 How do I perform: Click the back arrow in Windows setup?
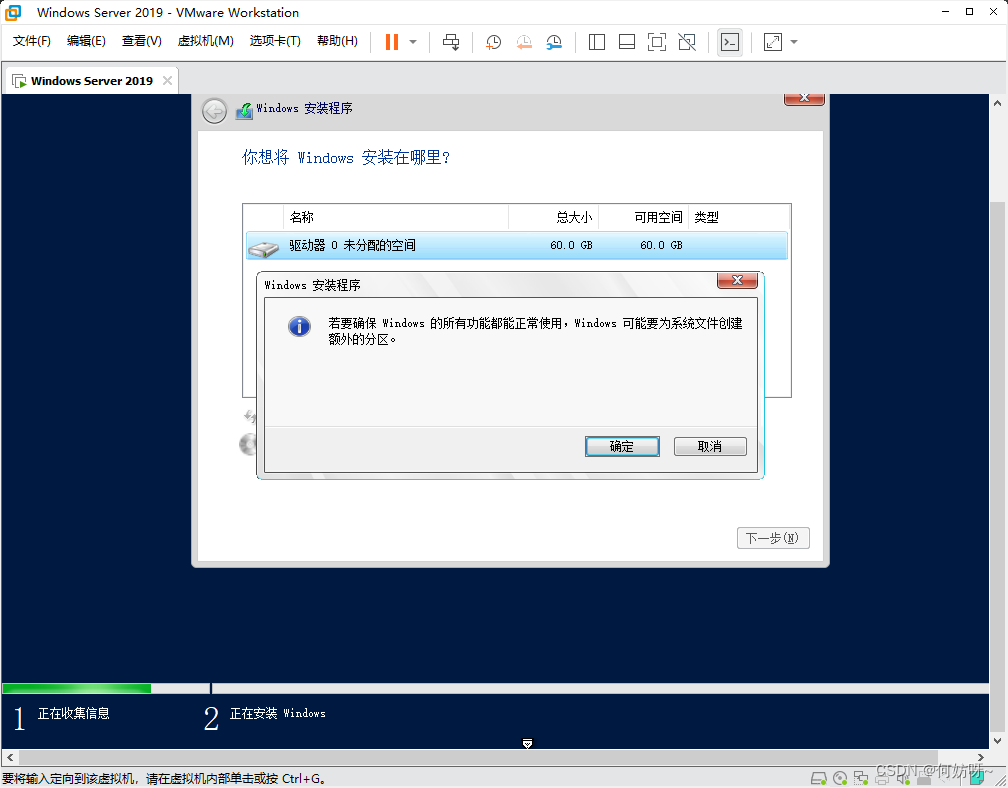214,111
